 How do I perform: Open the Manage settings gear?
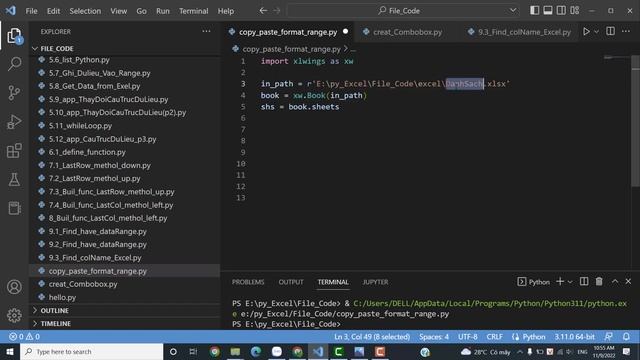[x=14, y=315]
